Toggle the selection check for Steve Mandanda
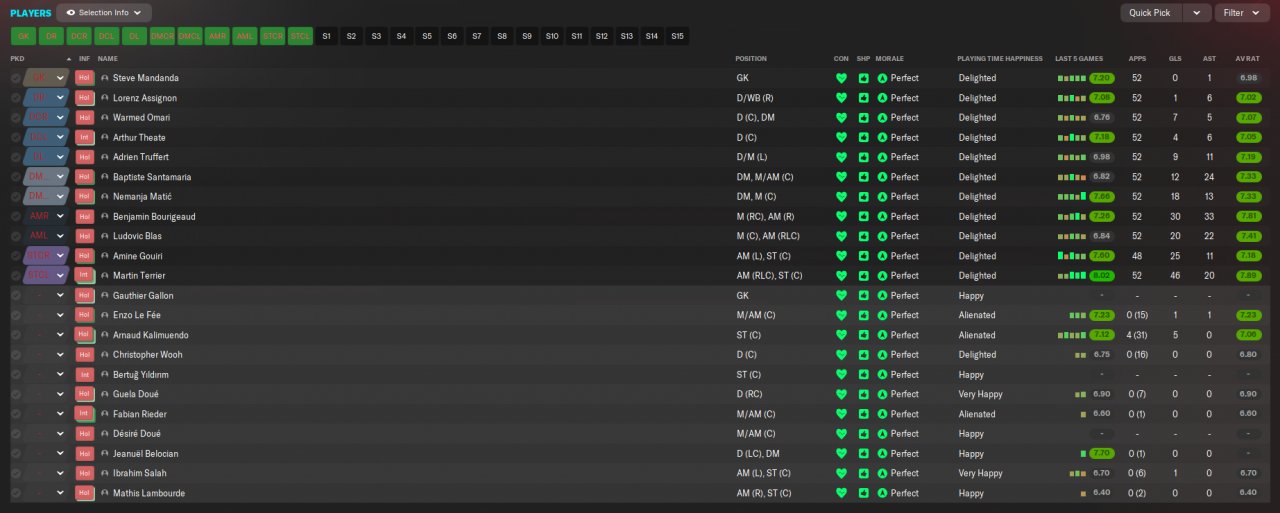Viewport: 1280px width, 513px height. point(16,78)
